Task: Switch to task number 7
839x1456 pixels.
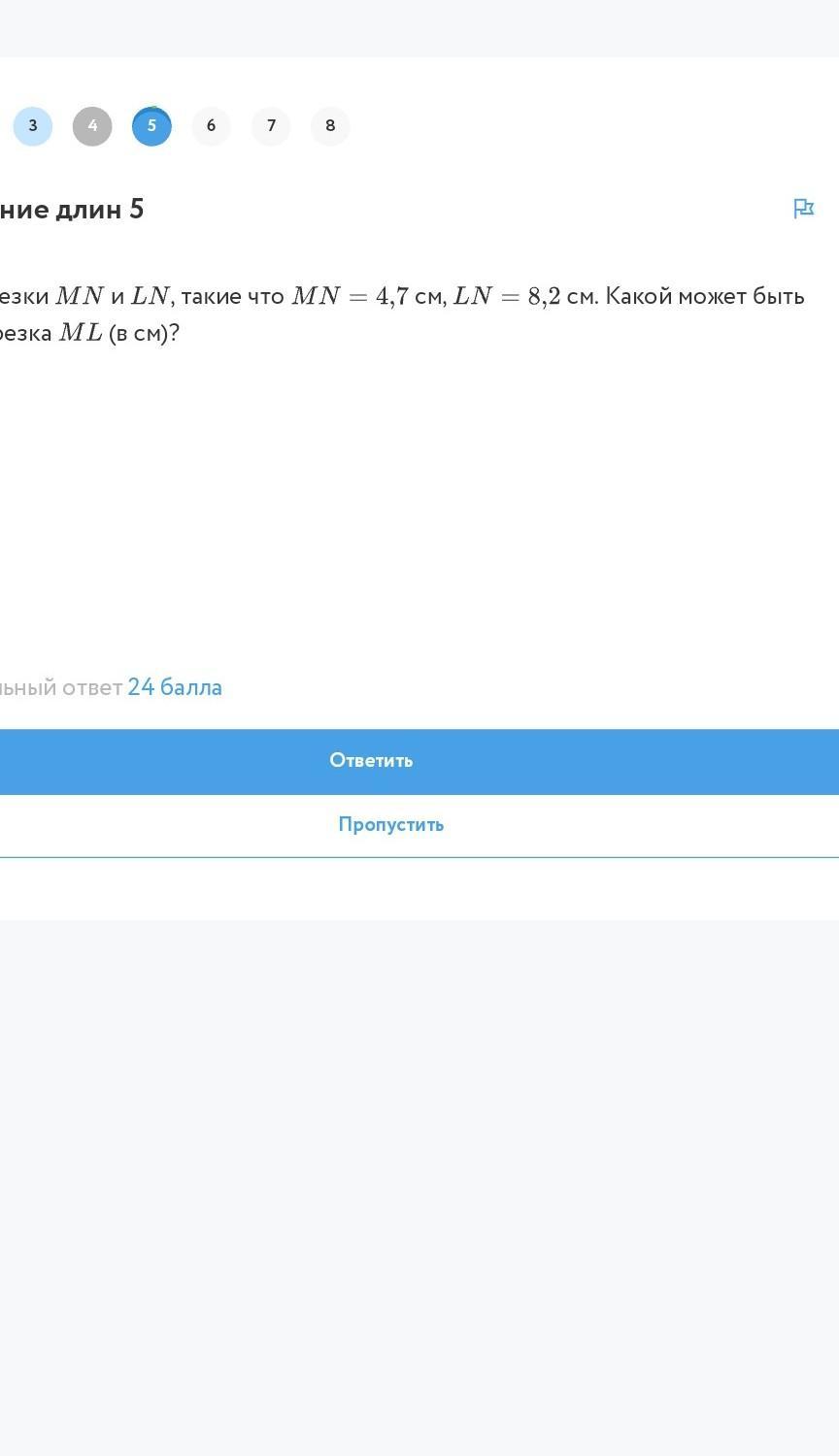Action: coord(271,126)
